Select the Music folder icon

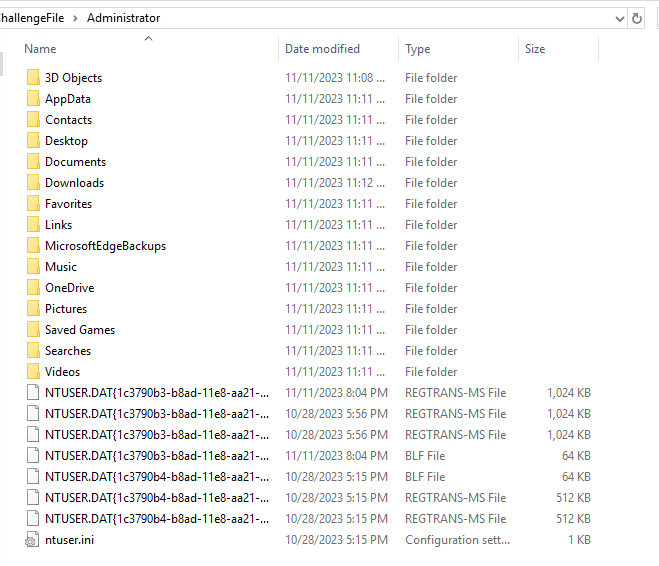[x=33, y=267]
